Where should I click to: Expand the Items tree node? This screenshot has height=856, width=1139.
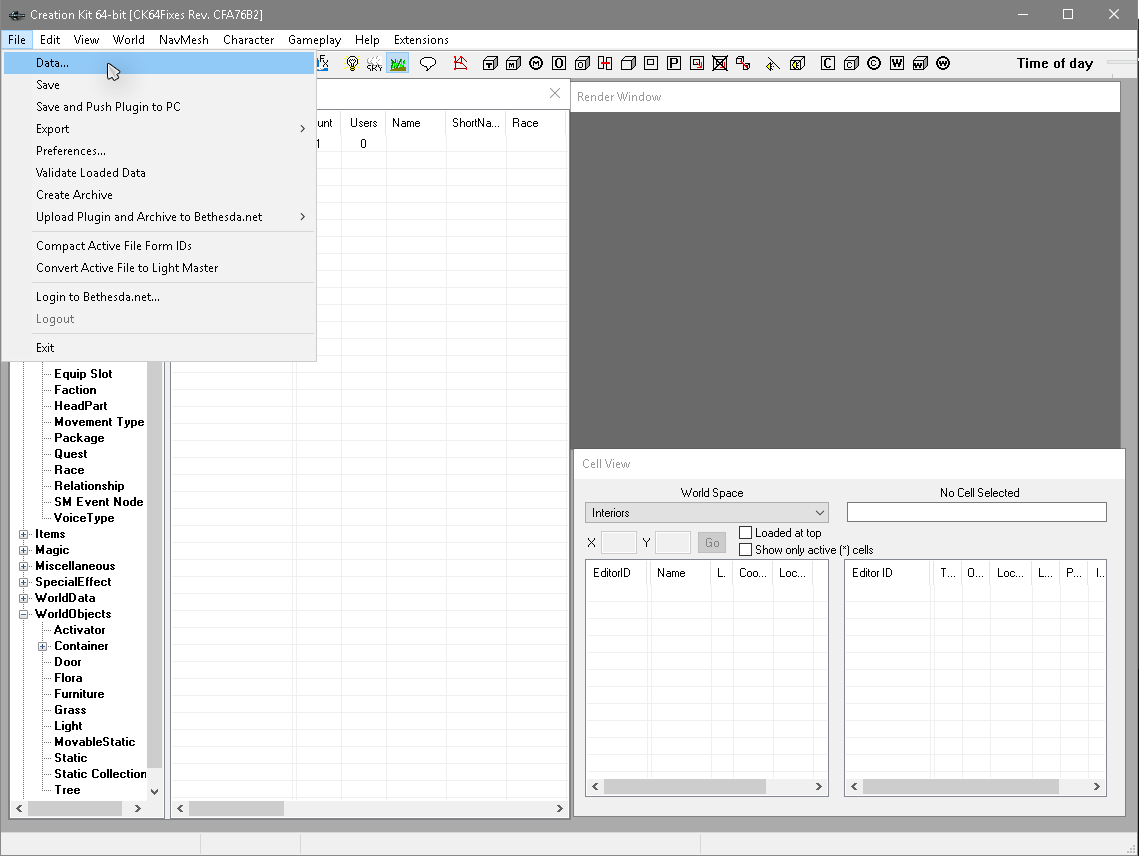pos(24,534)
